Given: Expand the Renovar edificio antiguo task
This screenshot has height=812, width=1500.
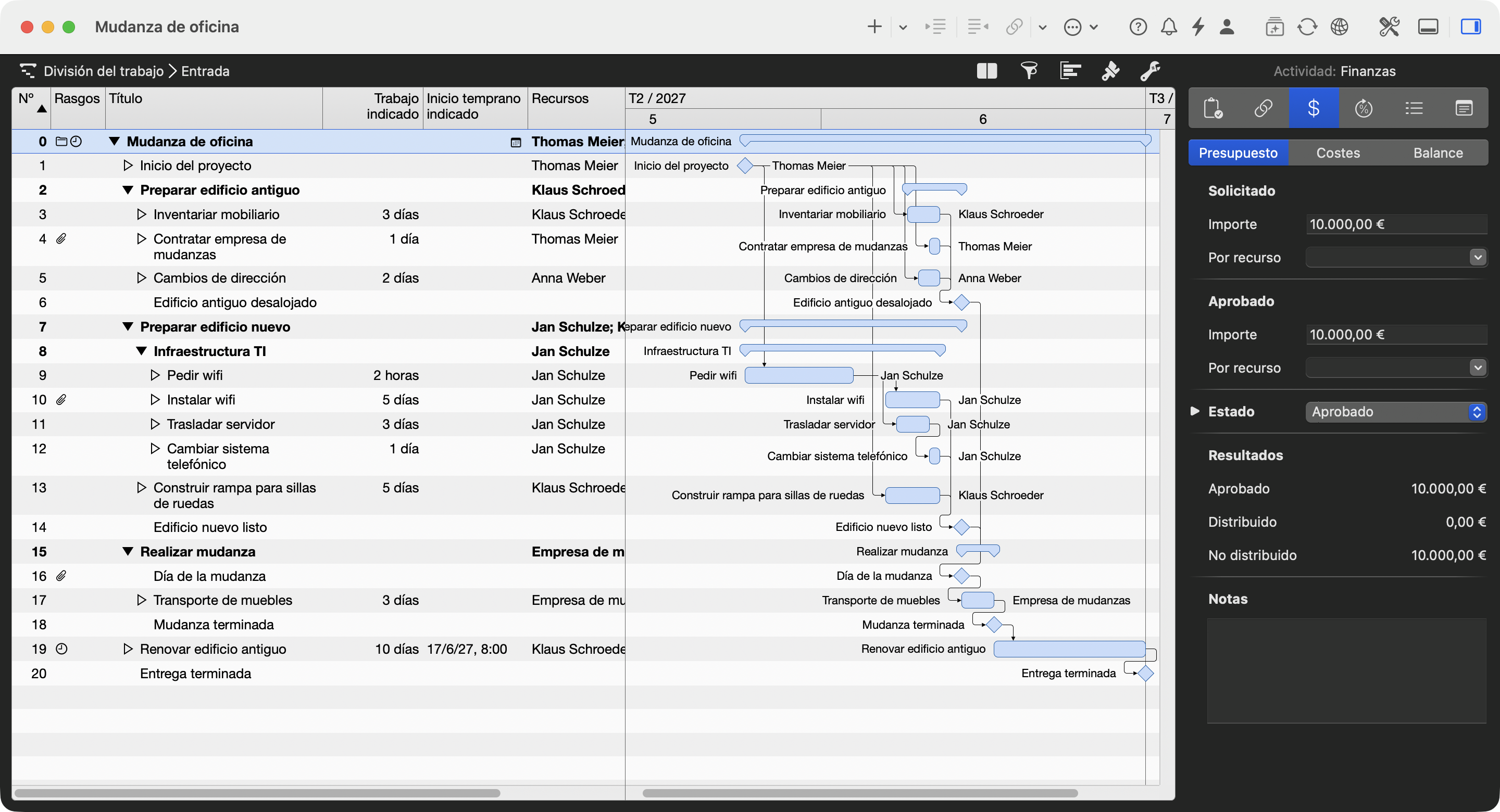Looking at the screenshot, I should pyautogui.click(x=128, y=649).
